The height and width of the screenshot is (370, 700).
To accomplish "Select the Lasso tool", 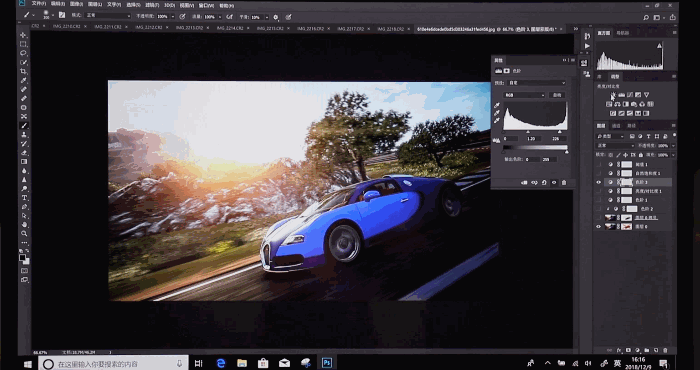I will click(x=23, y=53).
